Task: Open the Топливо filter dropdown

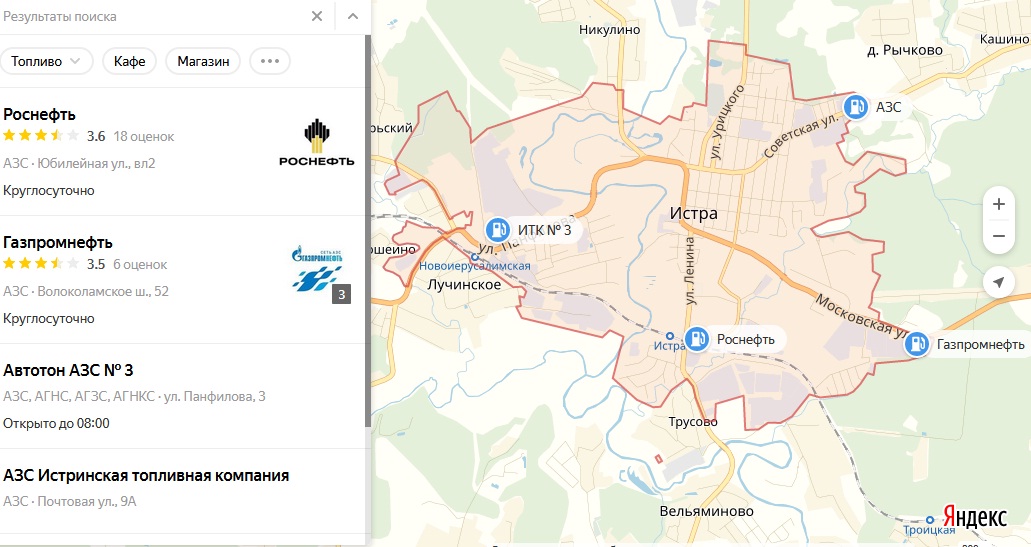Action: click(x=47, y=61)
